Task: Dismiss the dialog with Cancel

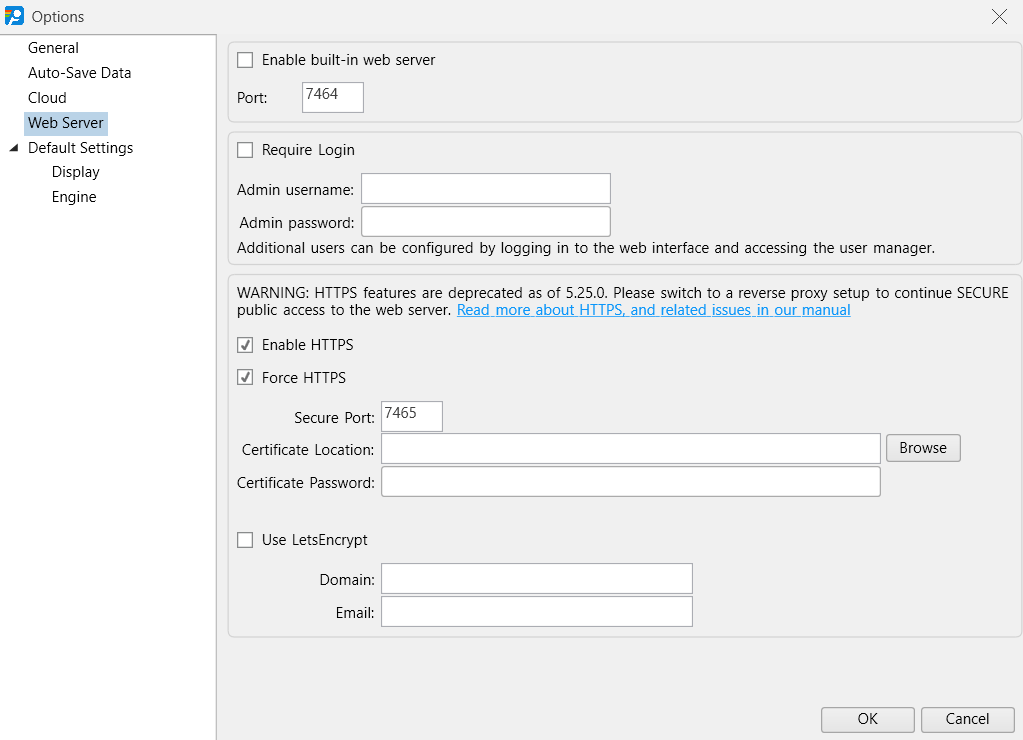Action: tap(966, 719)
